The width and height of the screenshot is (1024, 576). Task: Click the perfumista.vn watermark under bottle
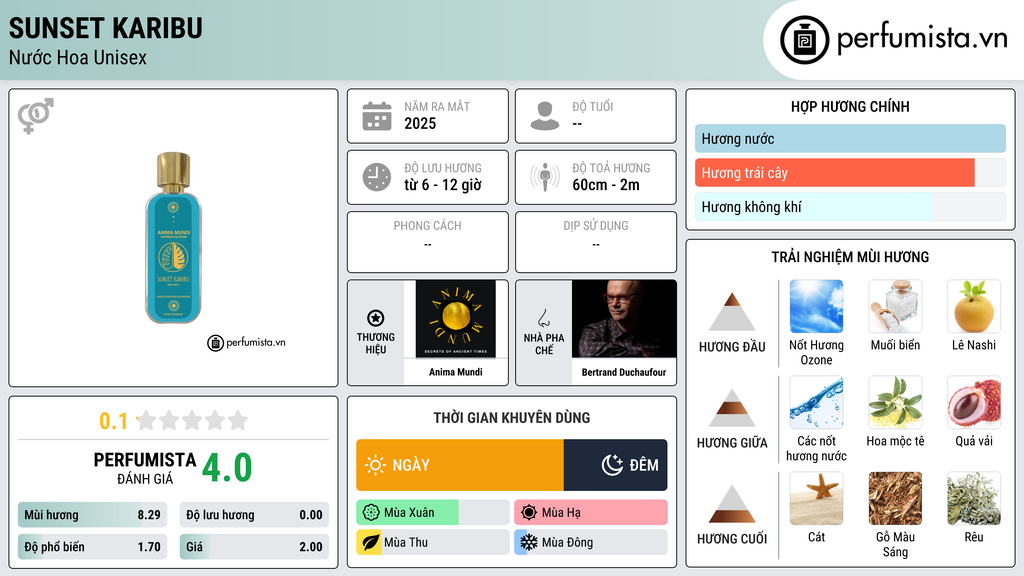pyautogui.click(x=246, y=342)
